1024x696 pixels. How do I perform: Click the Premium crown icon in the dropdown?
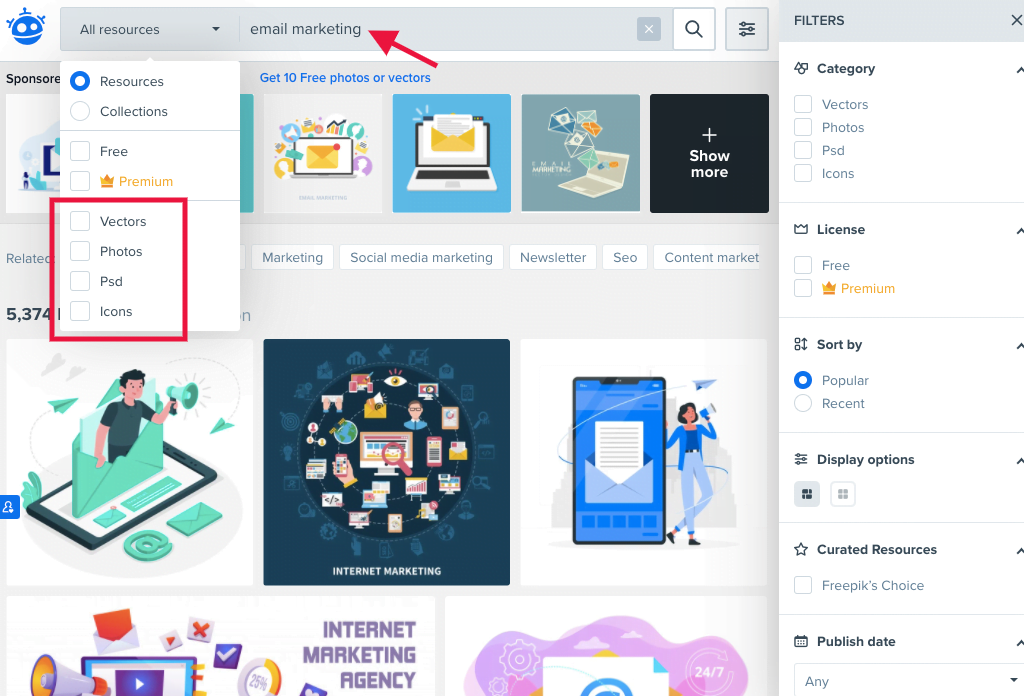(107, 181)
